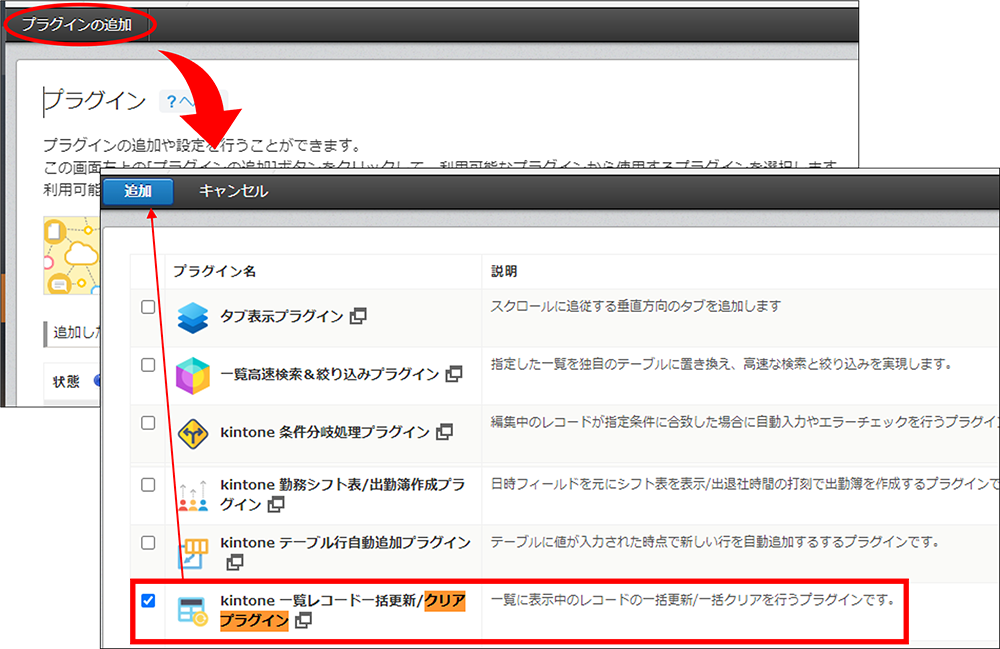The width and height of the screenshot is (1000, 649).
Task: Click the 条件分岐処理 yellow road-sign icon
Action: (193, 434)
